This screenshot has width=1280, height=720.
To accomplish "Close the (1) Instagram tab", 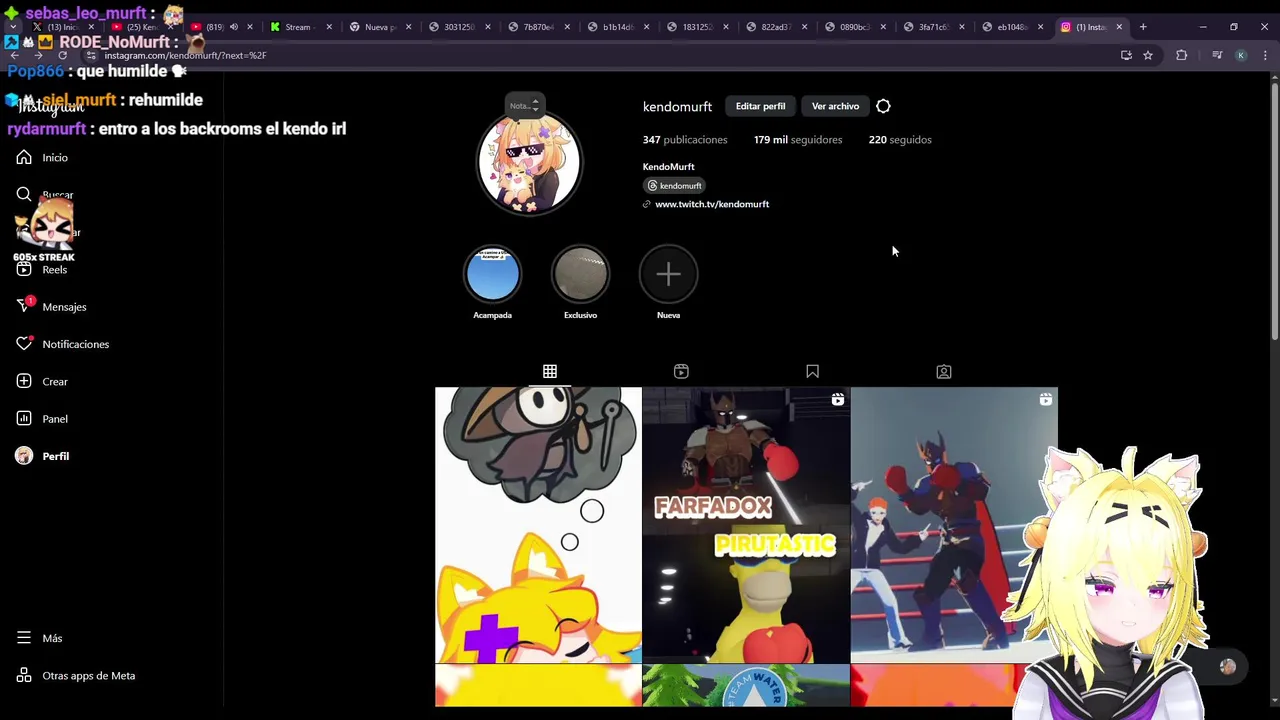I will [1119, 27].
